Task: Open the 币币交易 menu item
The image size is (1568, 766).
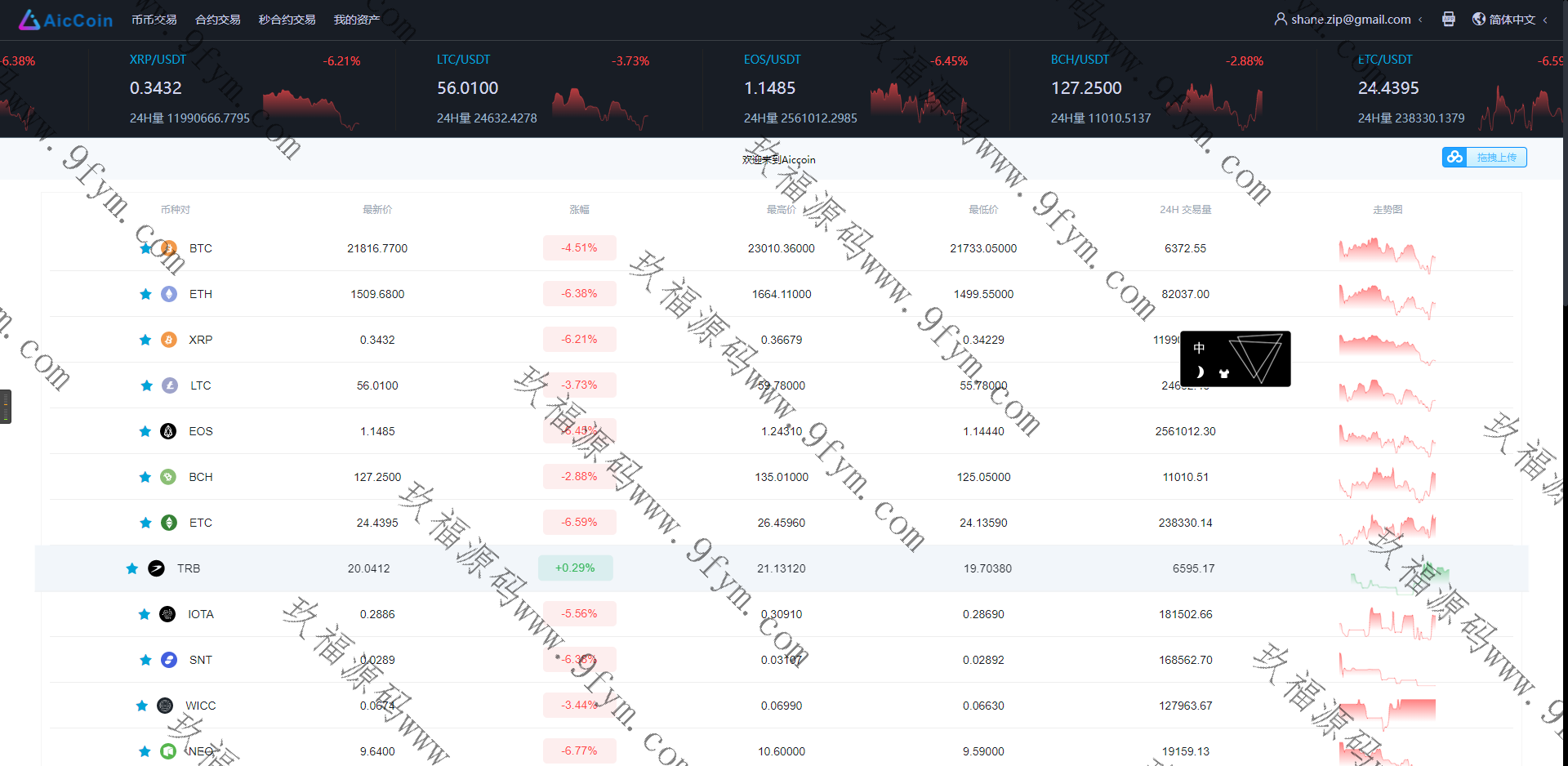Action: 154,20
